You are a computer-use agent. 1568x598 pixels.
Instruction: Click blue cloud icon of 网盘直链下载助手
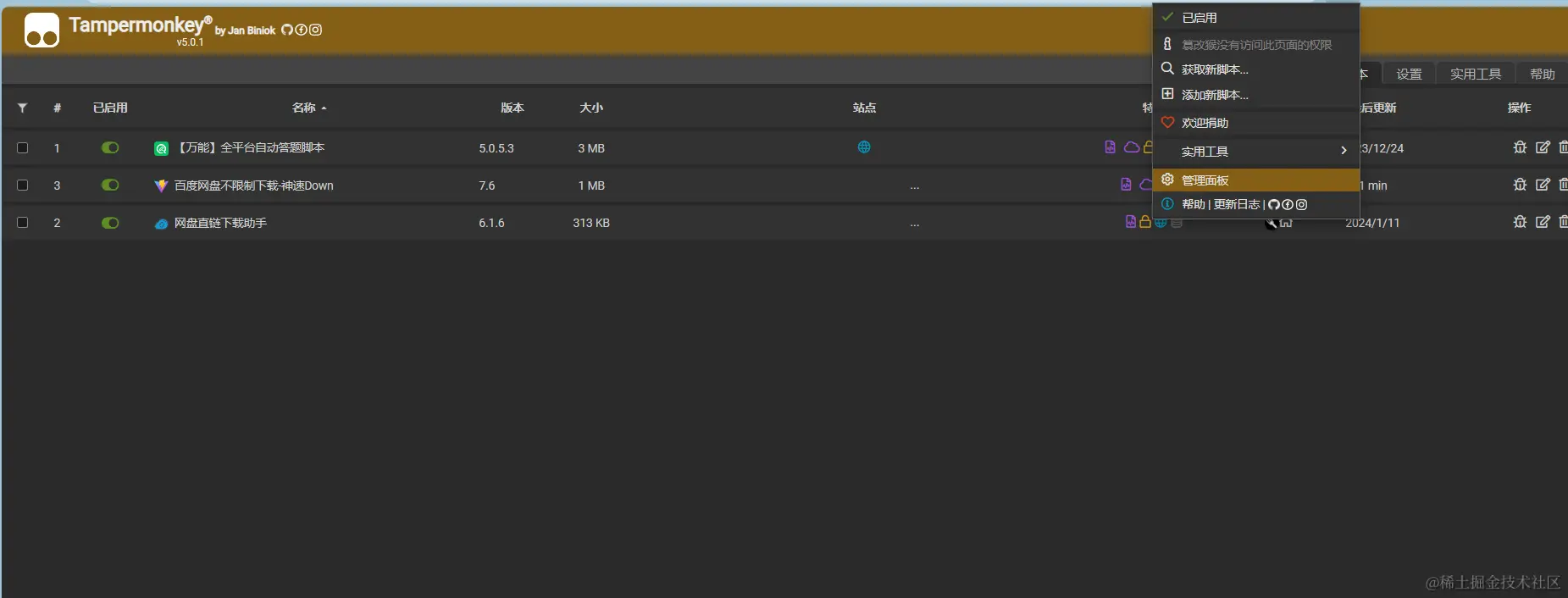click(161, 224)
